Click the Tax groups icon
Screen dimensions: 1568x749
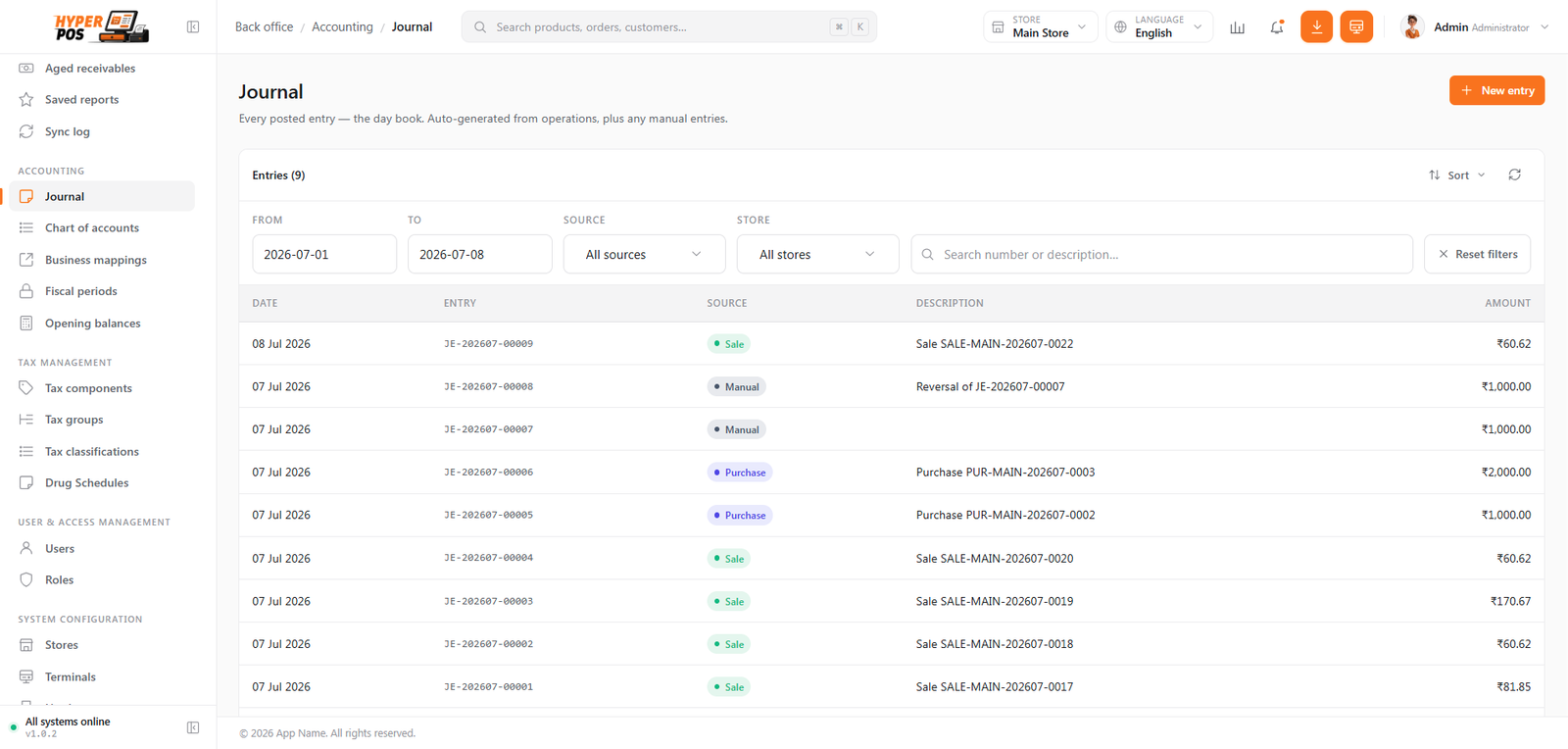pos(26,420)
